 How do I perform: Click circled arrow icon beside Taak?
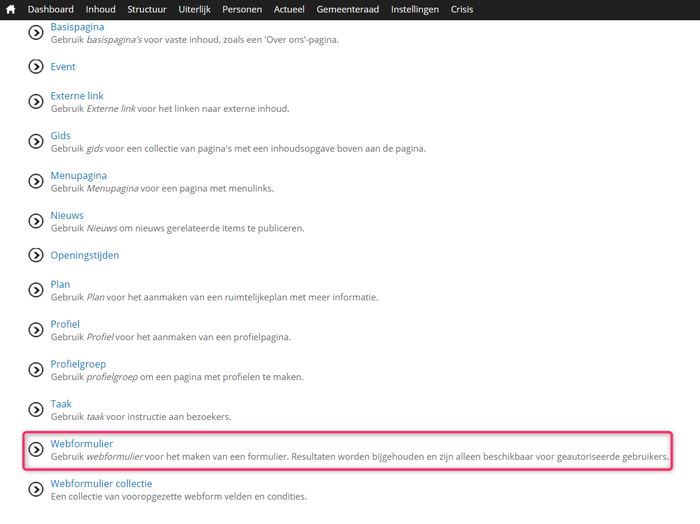click(x=36, y=410)
